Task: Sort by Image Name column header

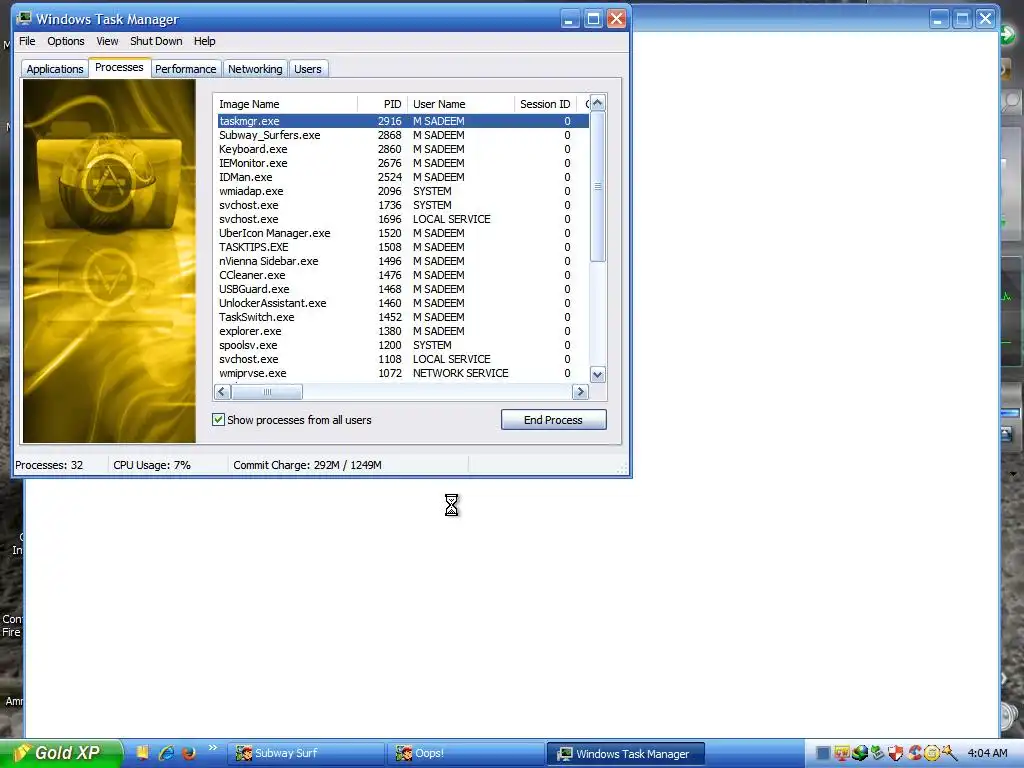Action: 287,104
